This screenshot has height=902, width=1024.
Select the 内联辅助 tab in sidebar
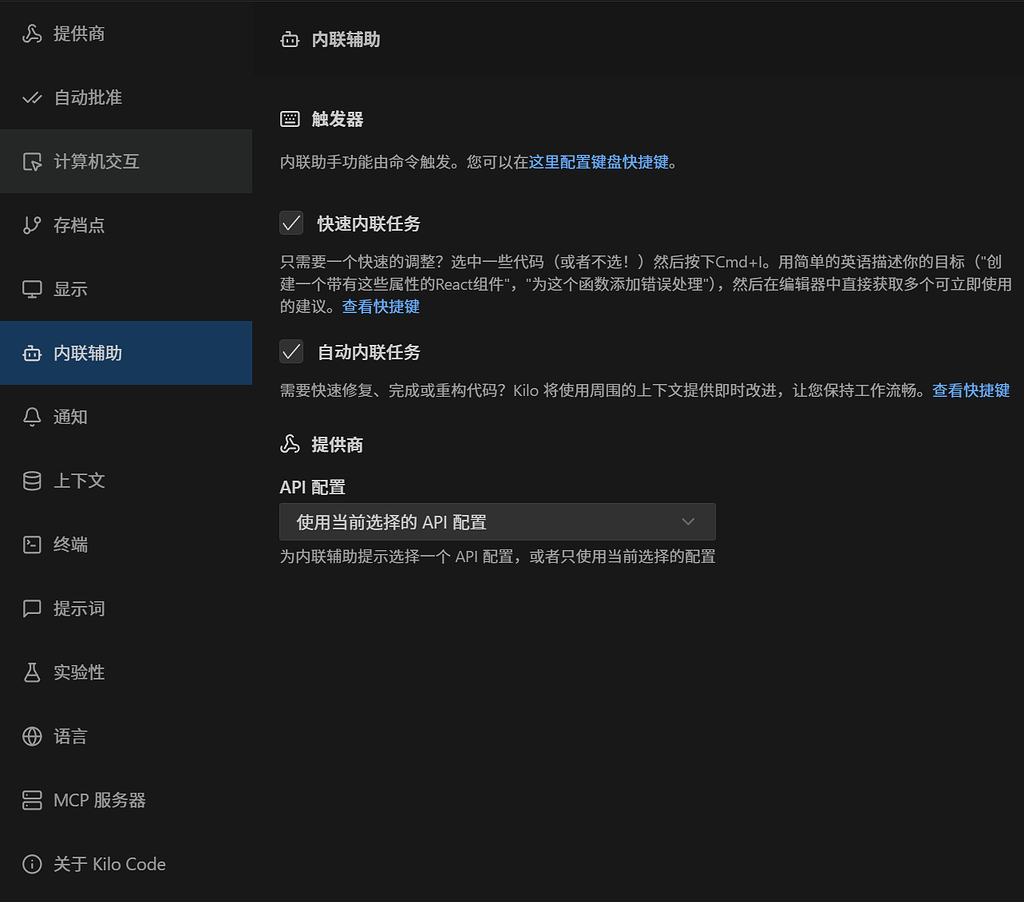[x=126, y=353]
